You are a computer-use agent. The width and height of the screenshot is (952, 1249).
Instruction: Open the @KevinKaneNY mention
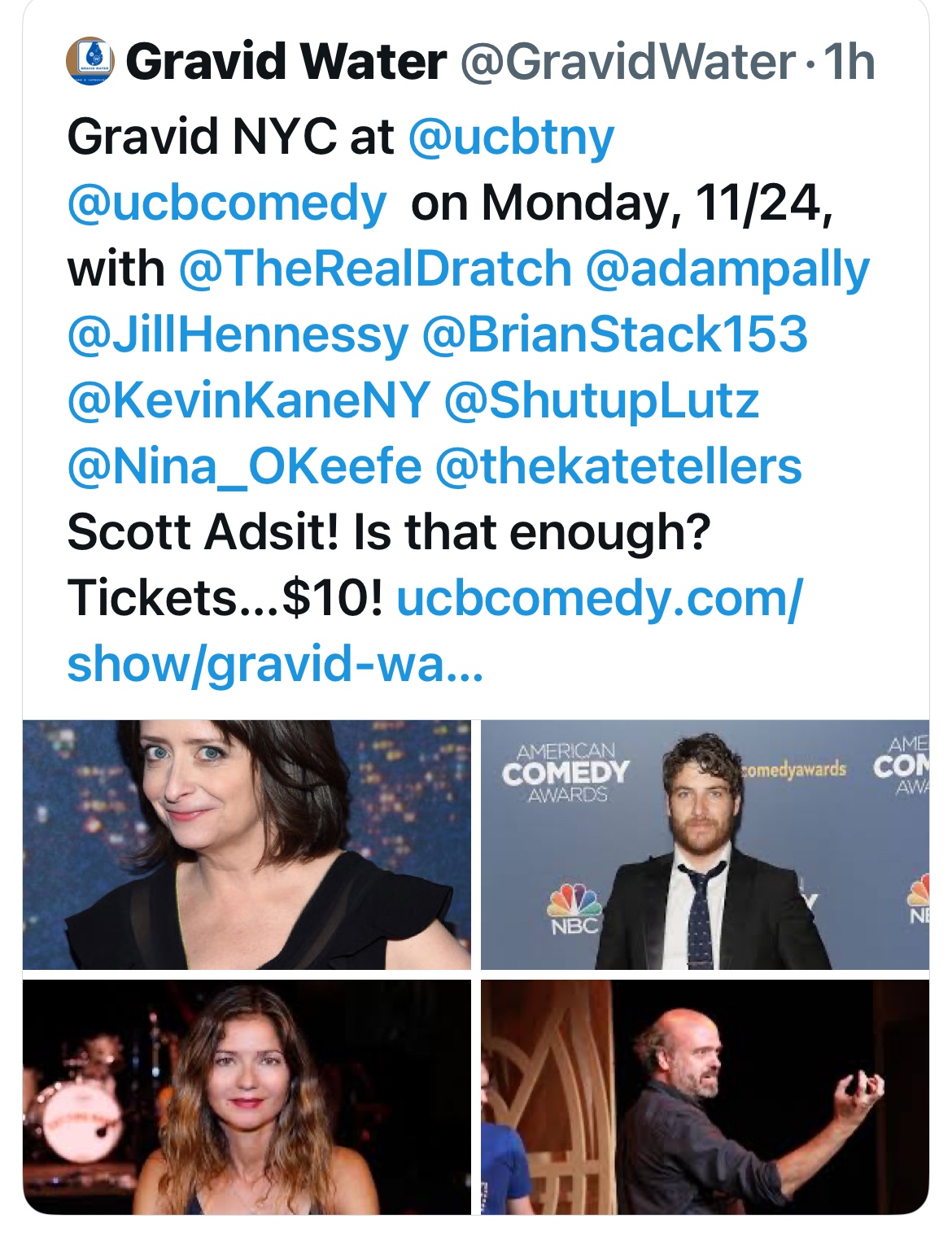pos(248,400)
